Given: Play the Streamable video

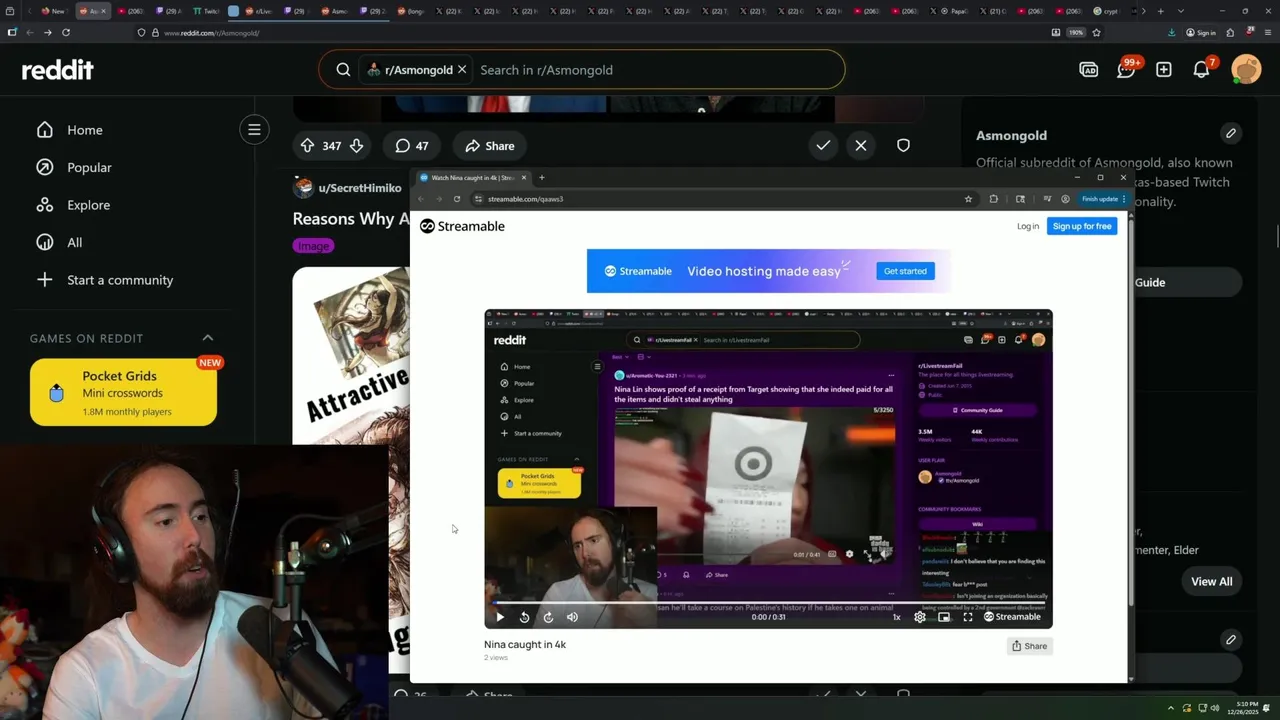Looking at the screenshot, I should point(500,617).
